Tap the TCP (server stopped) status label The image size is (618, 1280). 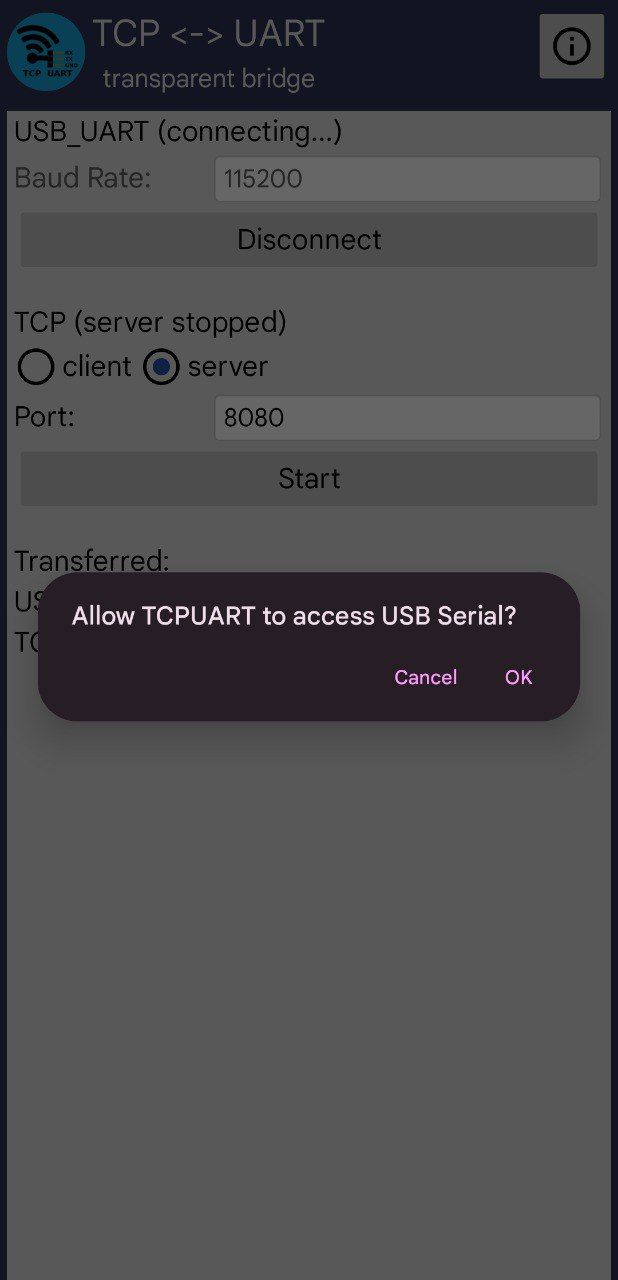150,322
